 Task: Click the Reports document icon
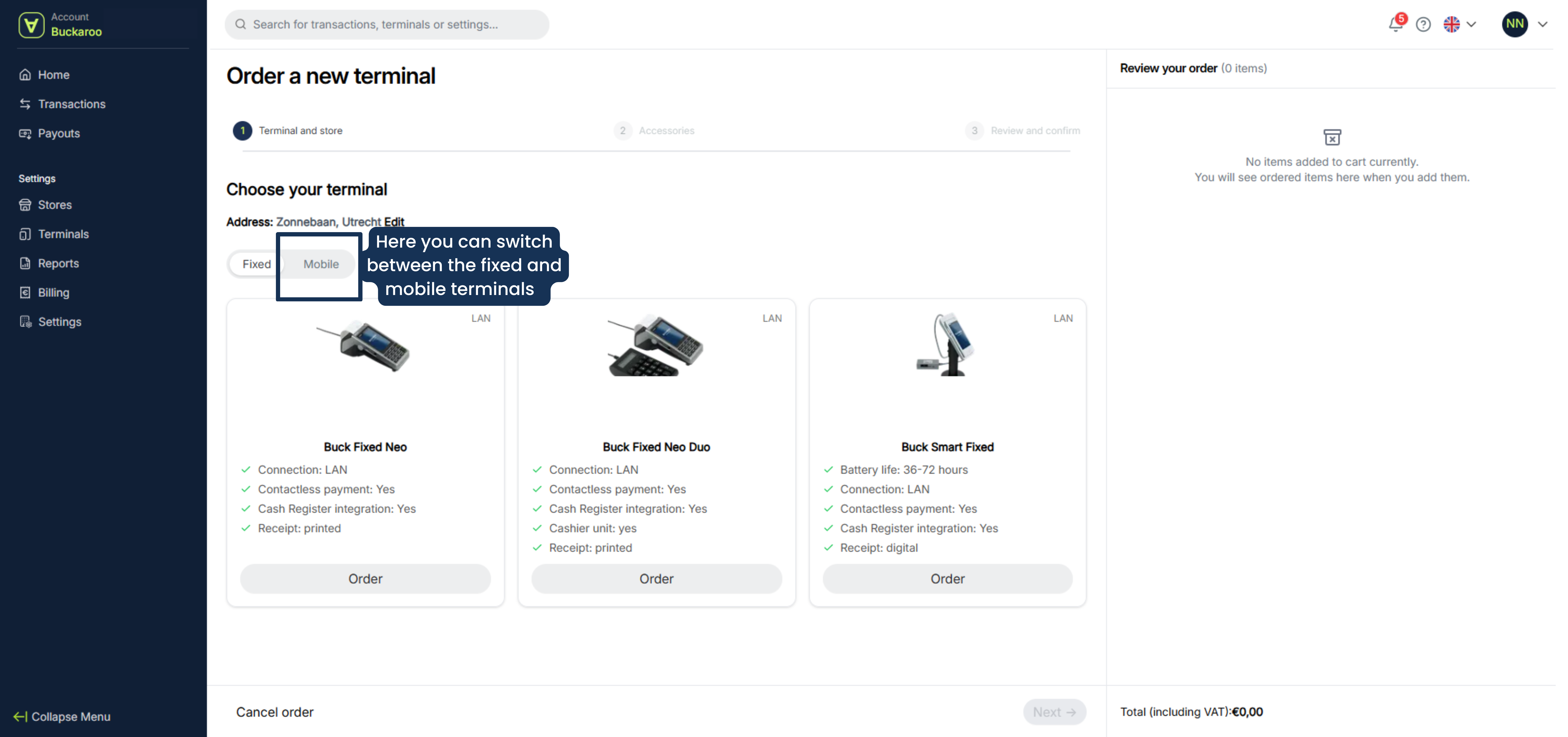[x=25, y=264]
